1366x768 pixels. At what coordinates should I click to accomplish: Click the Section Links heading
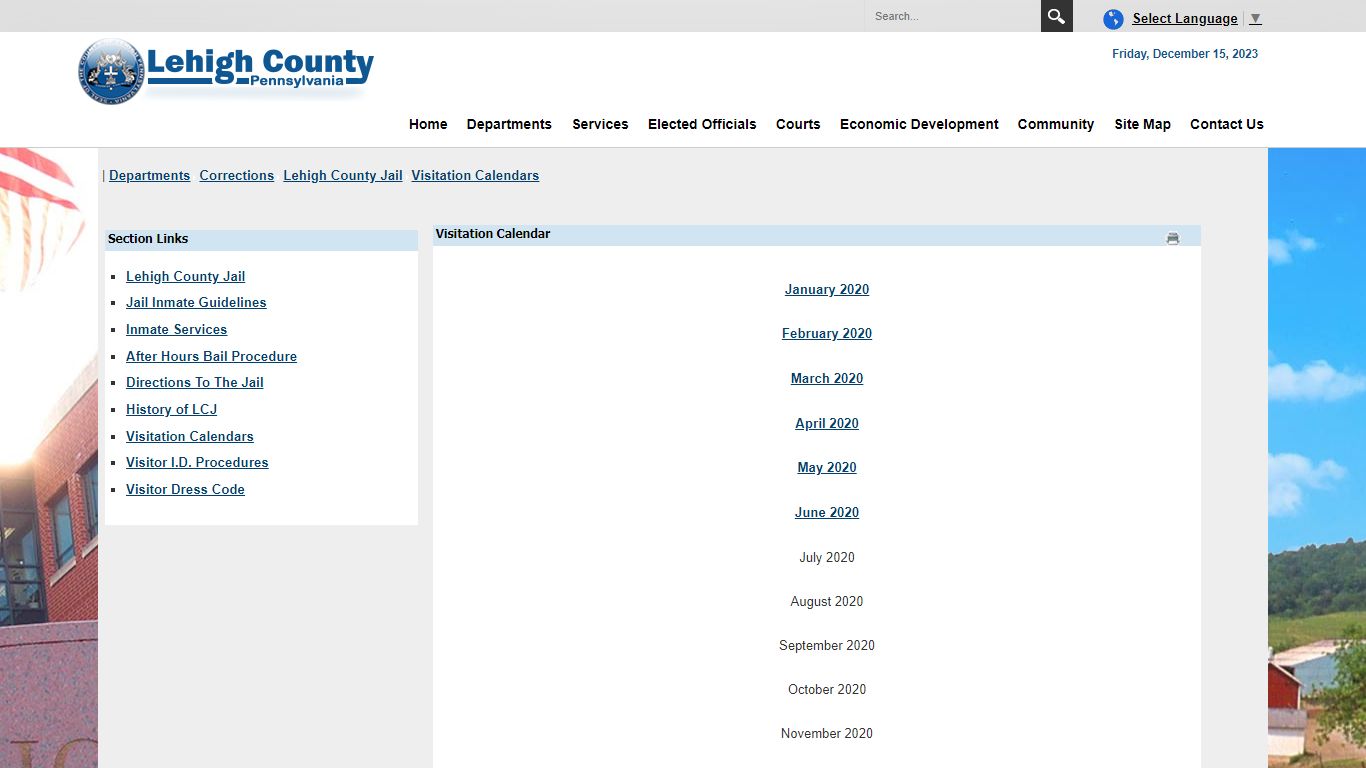tap(148, 238)
